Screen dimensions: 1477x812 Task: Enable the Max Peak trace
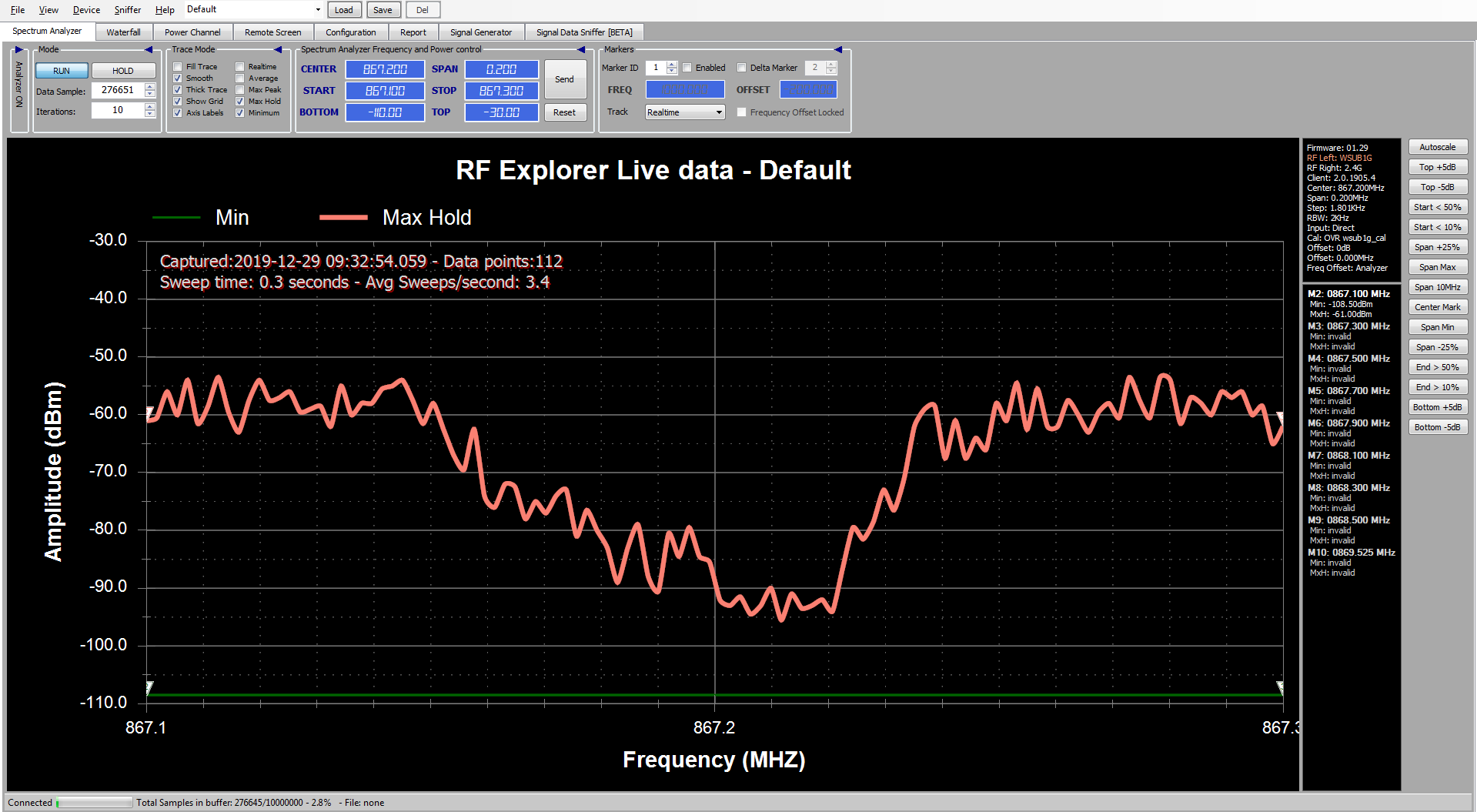[x=240, y=90]
